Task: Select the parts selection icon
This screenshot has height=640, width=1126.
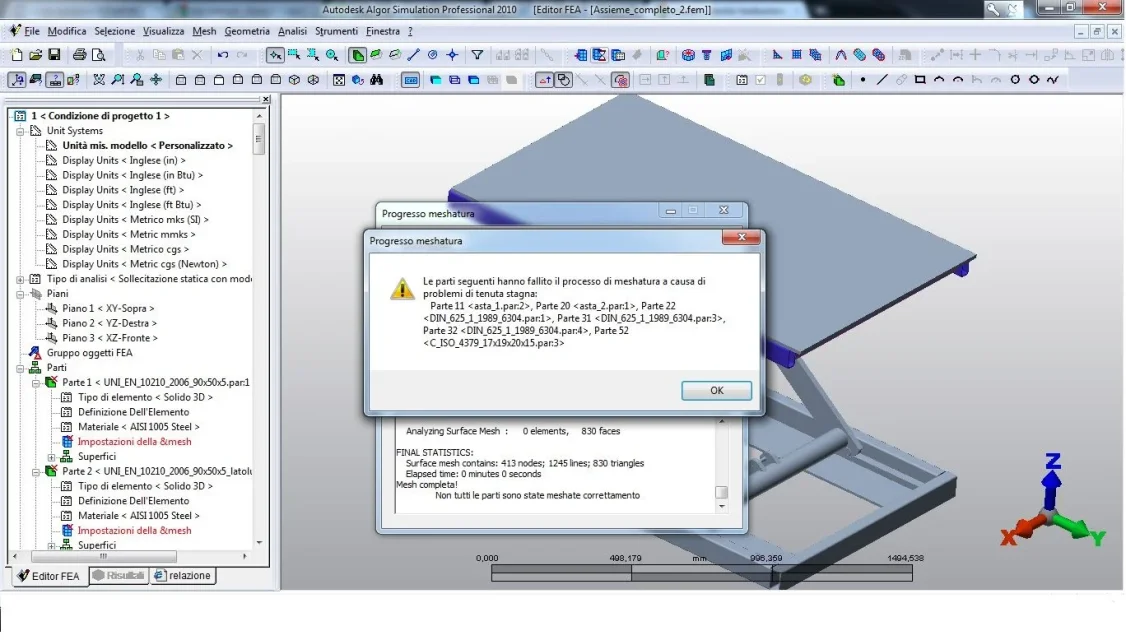Action: click(357, 55)
